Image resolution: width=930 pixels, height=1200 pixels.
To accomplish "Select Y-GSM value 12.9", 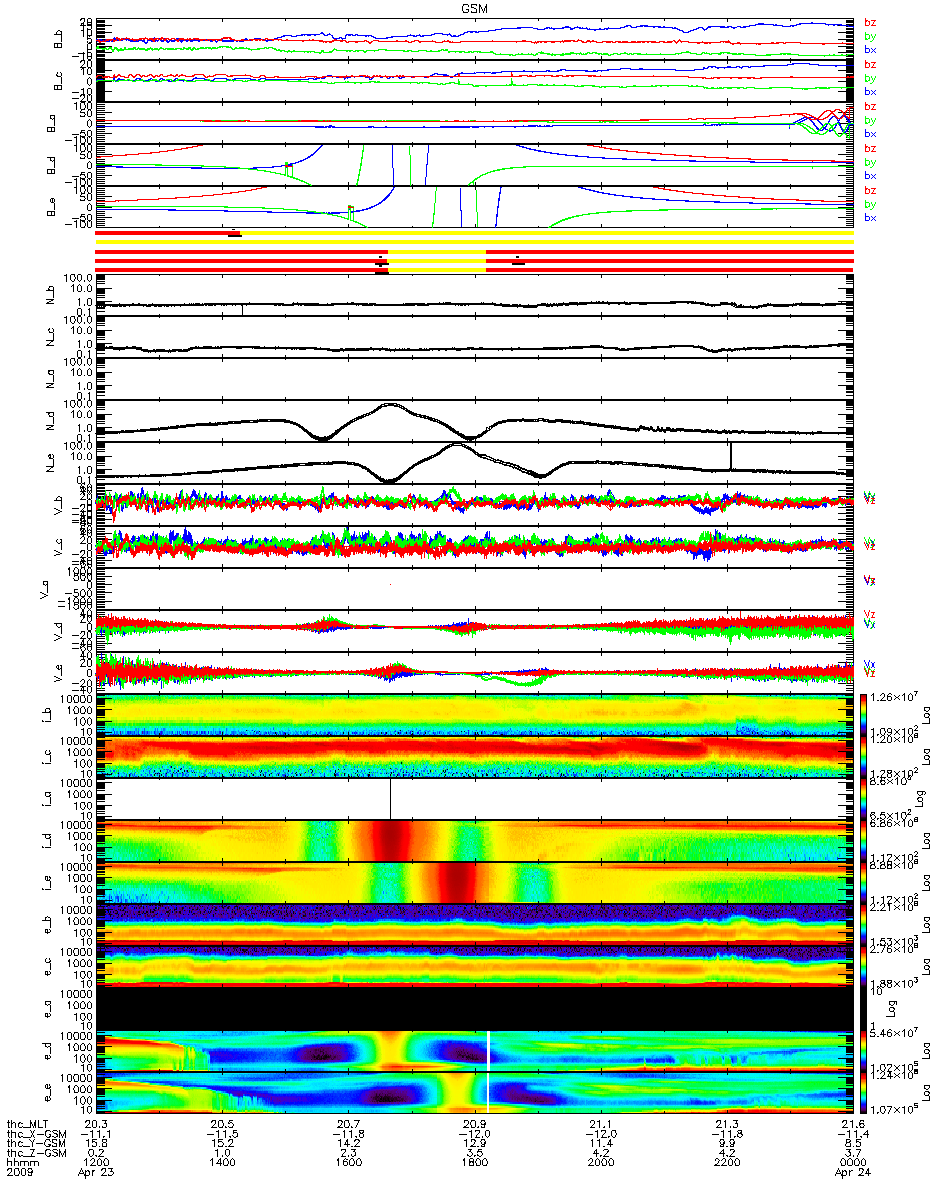I will pos(474,1143).
